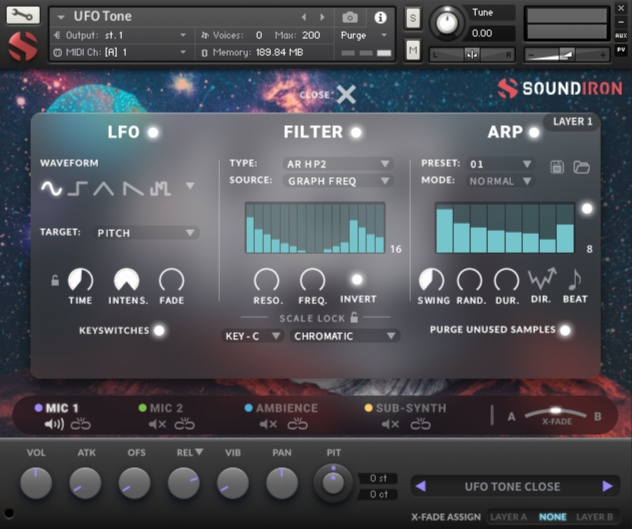Click the LFO INTENS. knob

127,280
